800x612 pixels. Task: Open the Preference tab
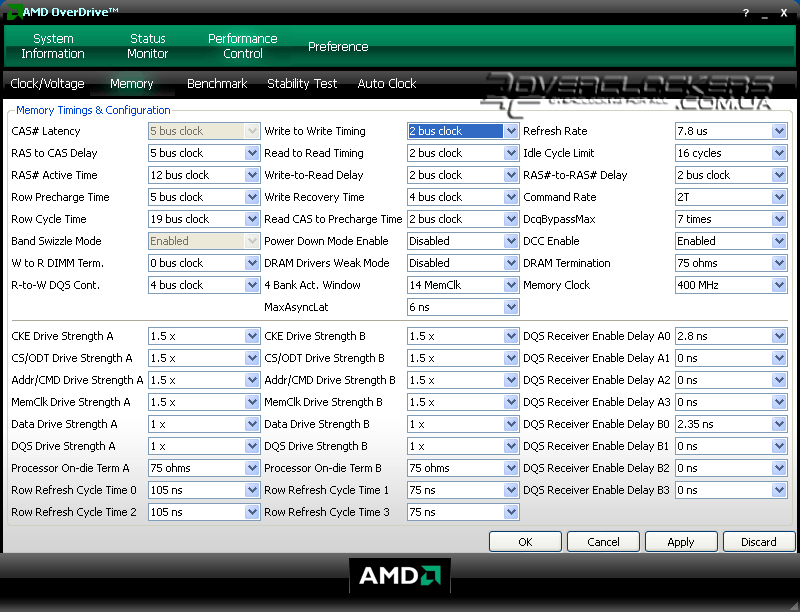(338, 46)
